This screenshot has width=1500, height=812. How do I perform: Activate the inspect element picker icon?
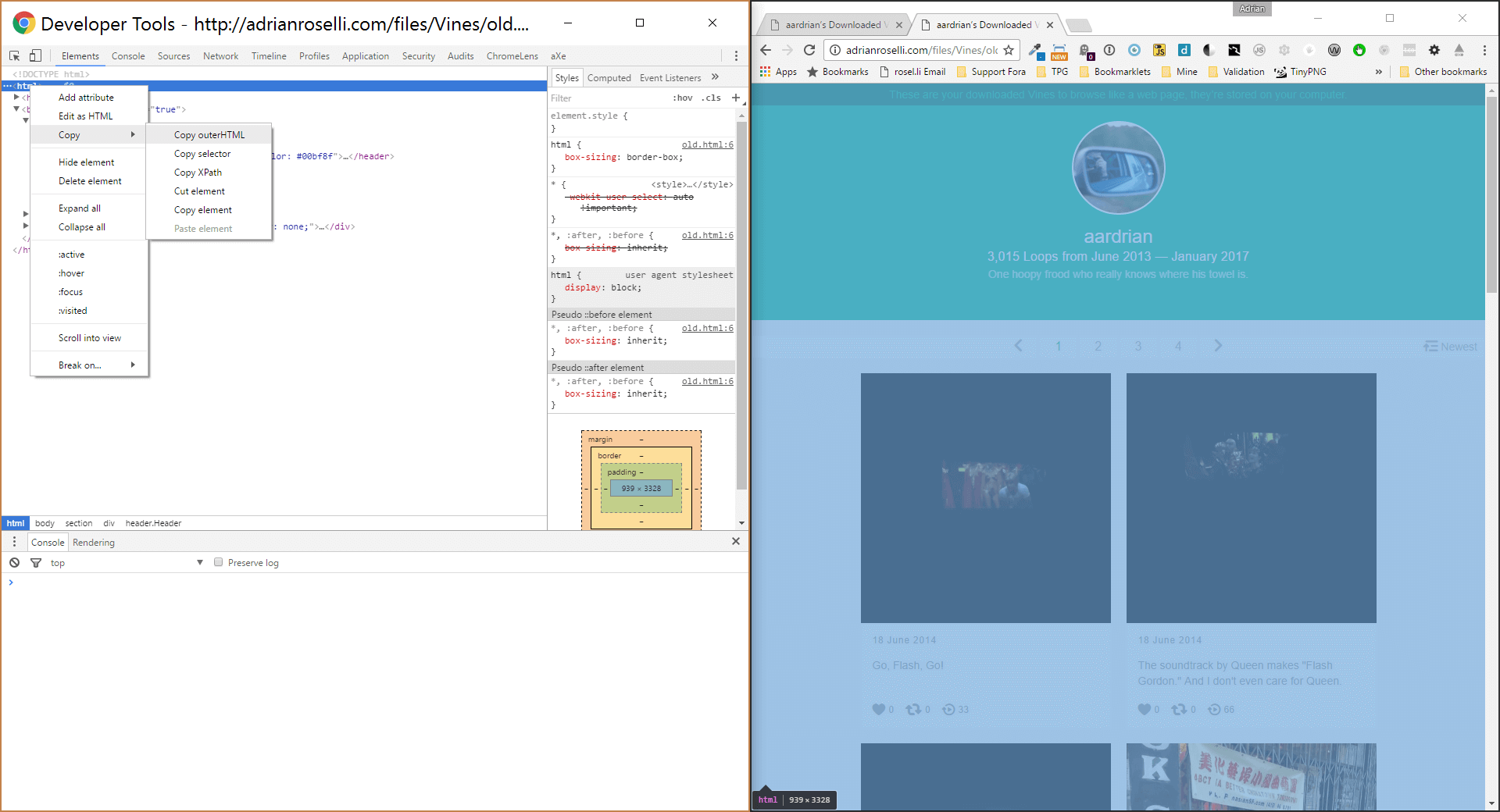(15, 55)
